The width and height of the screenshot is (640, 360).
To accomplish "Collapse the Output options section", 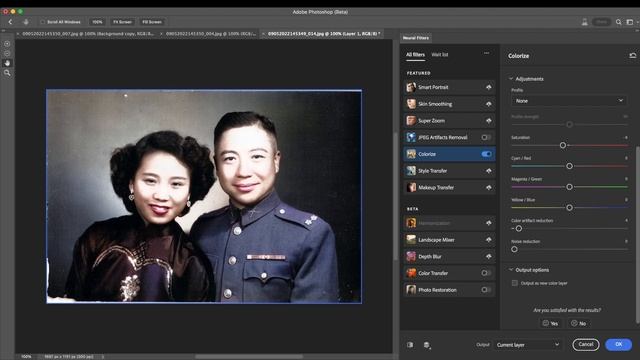I will point(511,269).
